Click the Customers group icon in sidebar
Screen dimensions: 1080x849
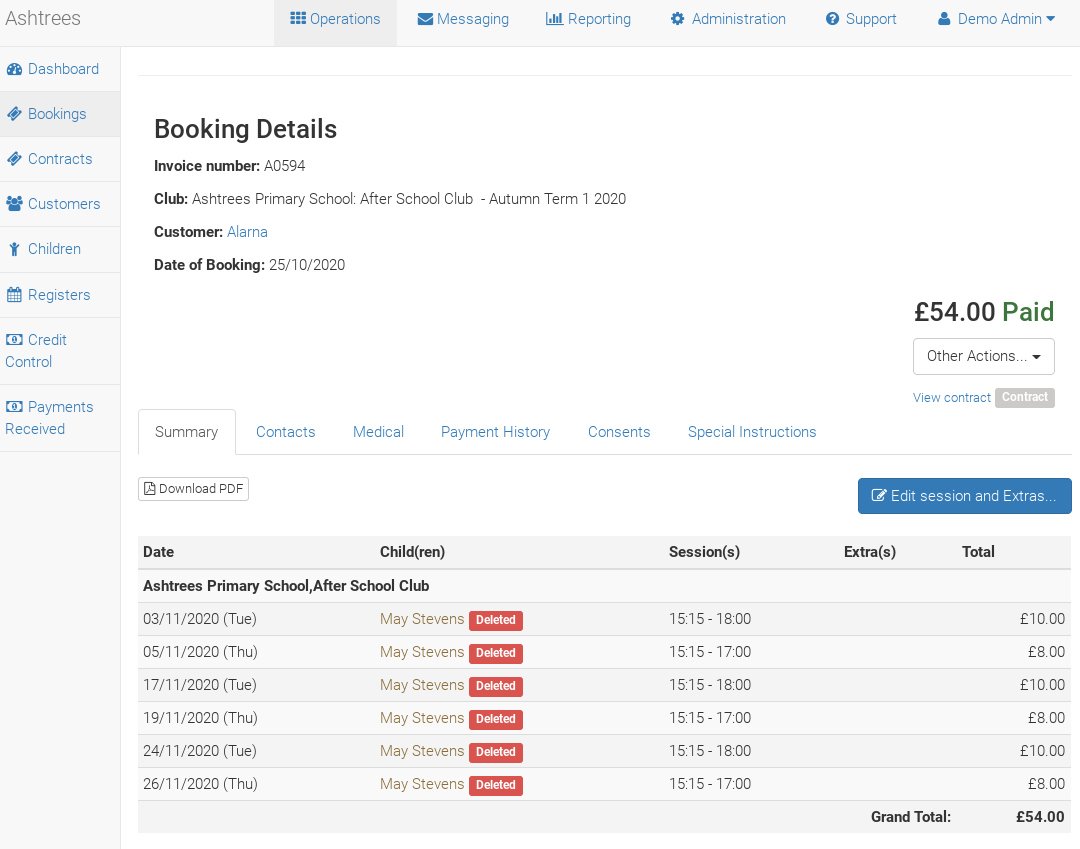pyautogui.click(x=14, y=204)
